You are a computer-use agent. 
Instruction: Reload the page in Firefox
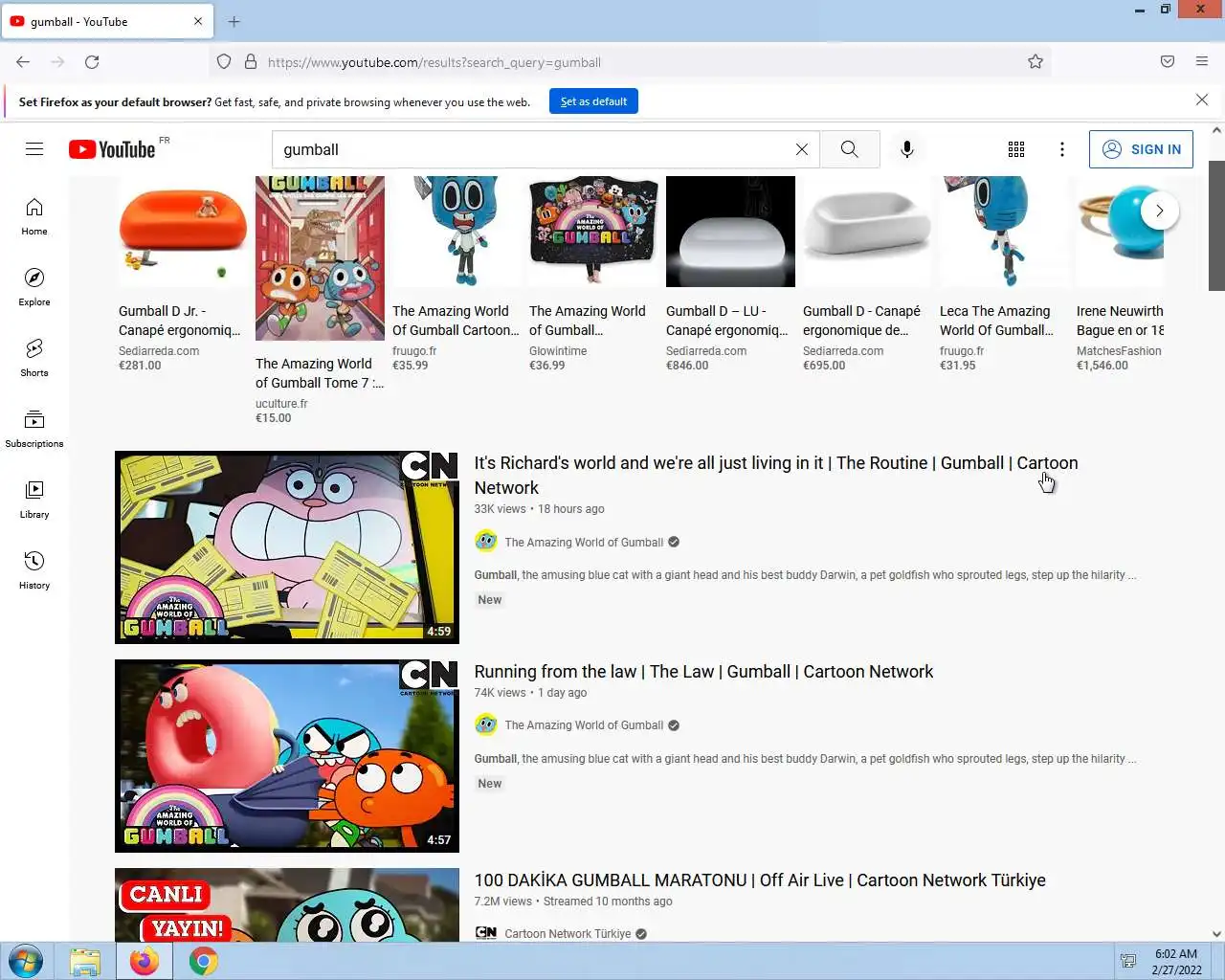(92, 62)
